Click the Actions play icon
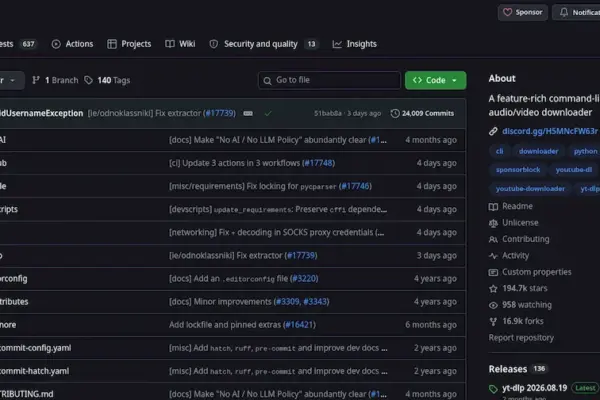Viewport: 600px width, 400px height. tap(56, 44)
